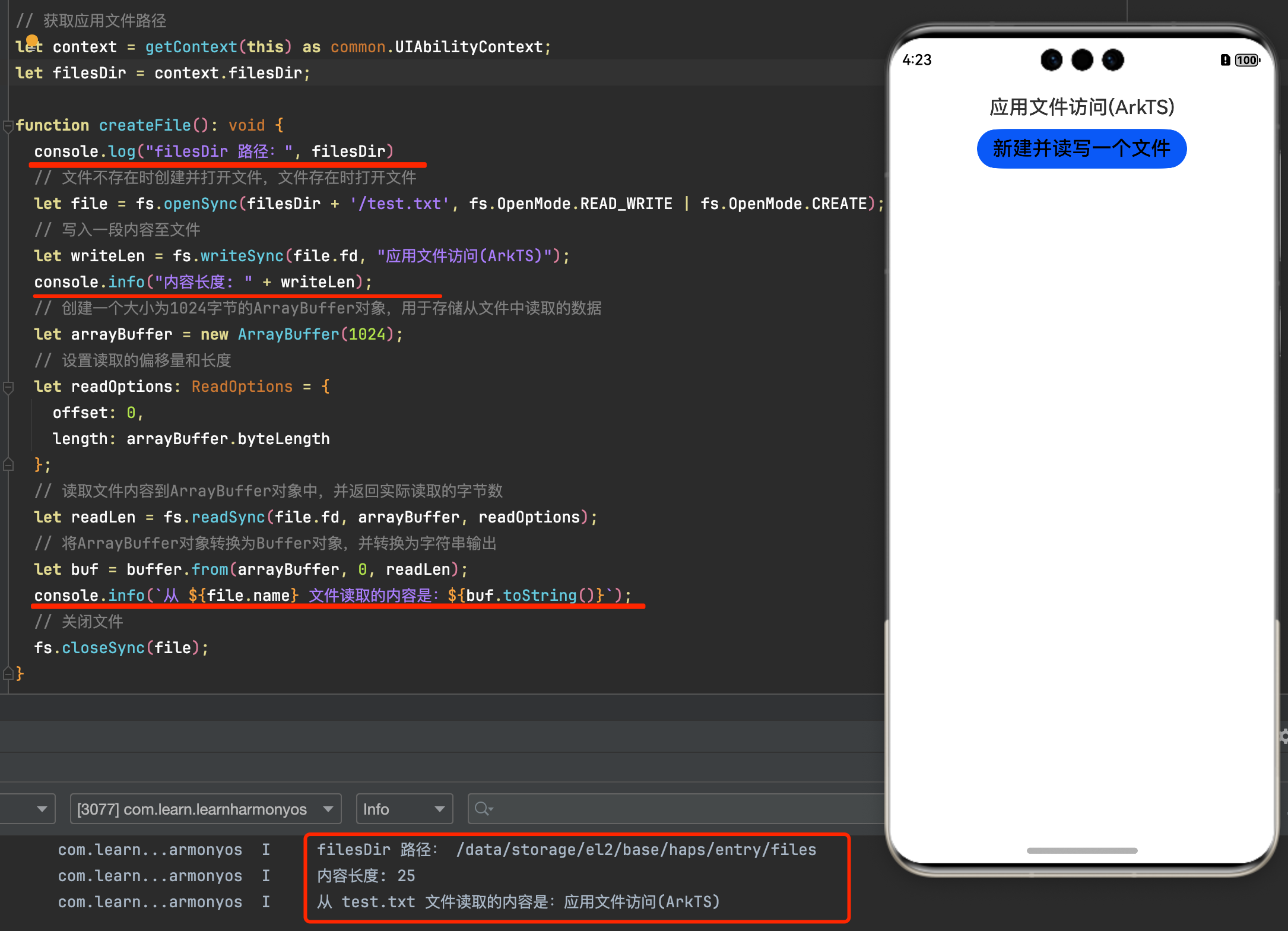
Task: Tap the center camera cutout on phone
Action: (x=1081, y=60)
